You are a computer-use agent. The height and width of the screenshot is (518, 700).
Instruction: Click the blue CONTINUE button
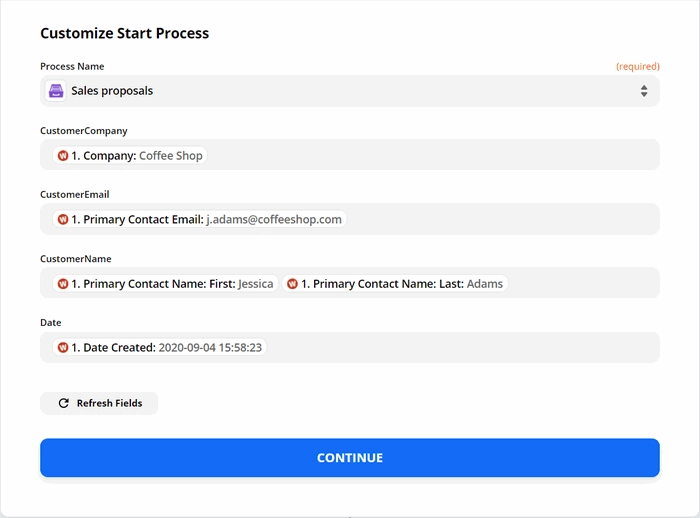pyautogui.click(x=350, y=458)
